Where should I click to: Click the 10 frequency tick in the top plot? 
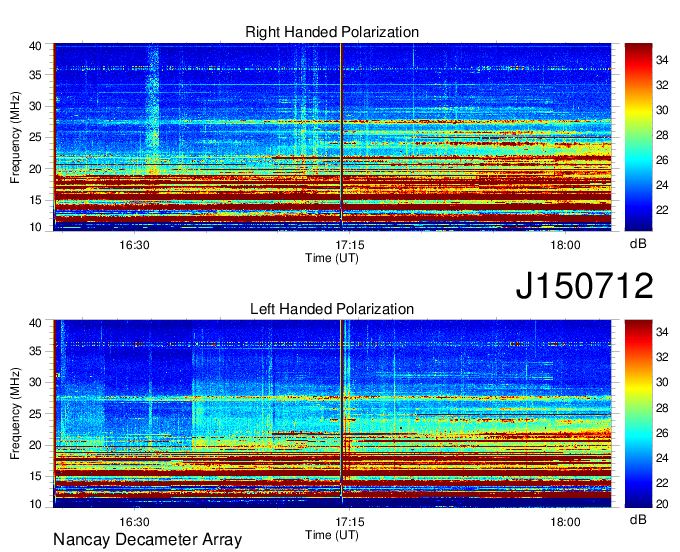35,227
